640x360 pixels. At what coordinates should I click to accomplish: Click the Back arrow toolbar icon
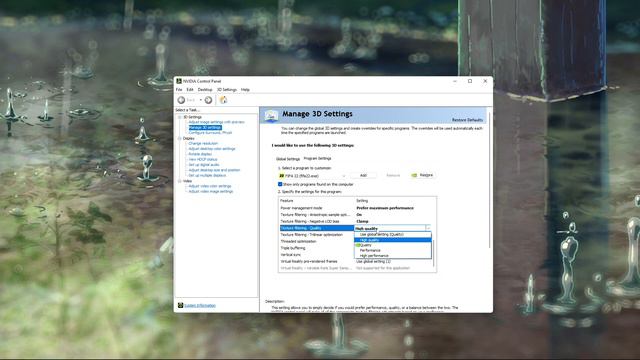[181, 100]
